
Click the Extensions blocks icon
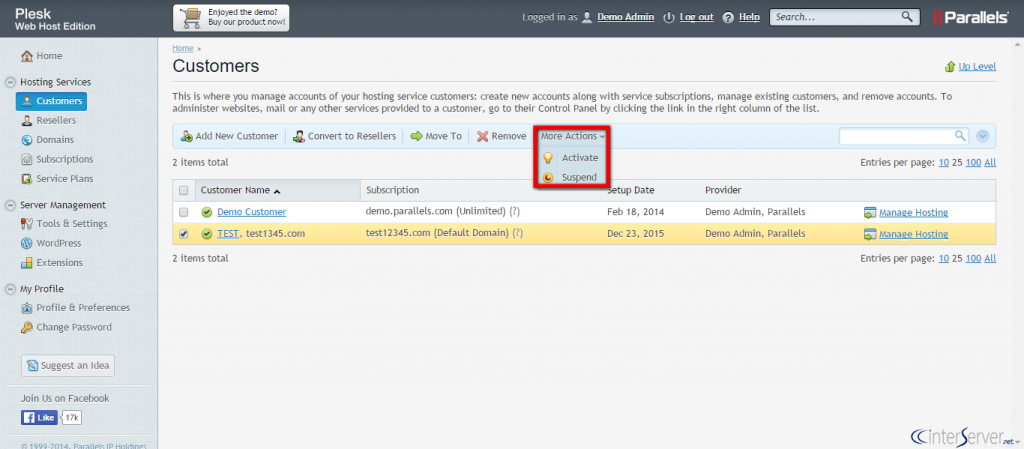pyautogui.click(x=27, y=263)
